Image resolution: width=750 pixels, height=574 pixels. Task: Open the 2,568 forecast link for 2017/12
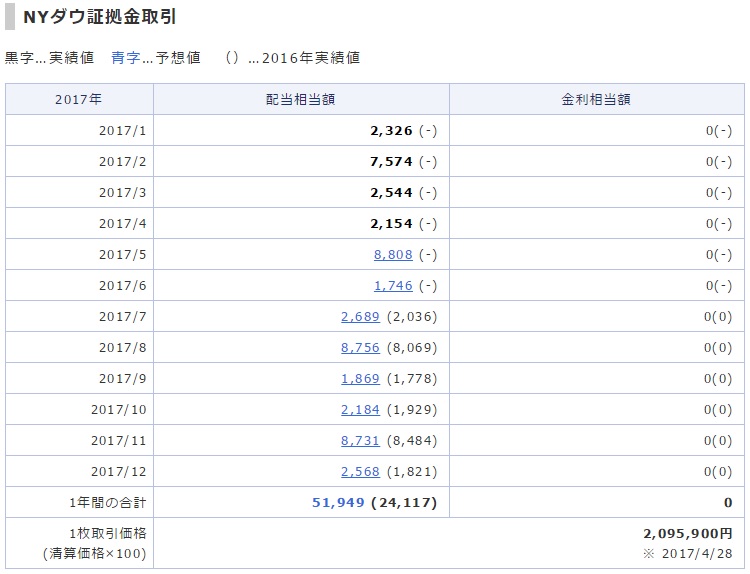(x=360, y=472)
